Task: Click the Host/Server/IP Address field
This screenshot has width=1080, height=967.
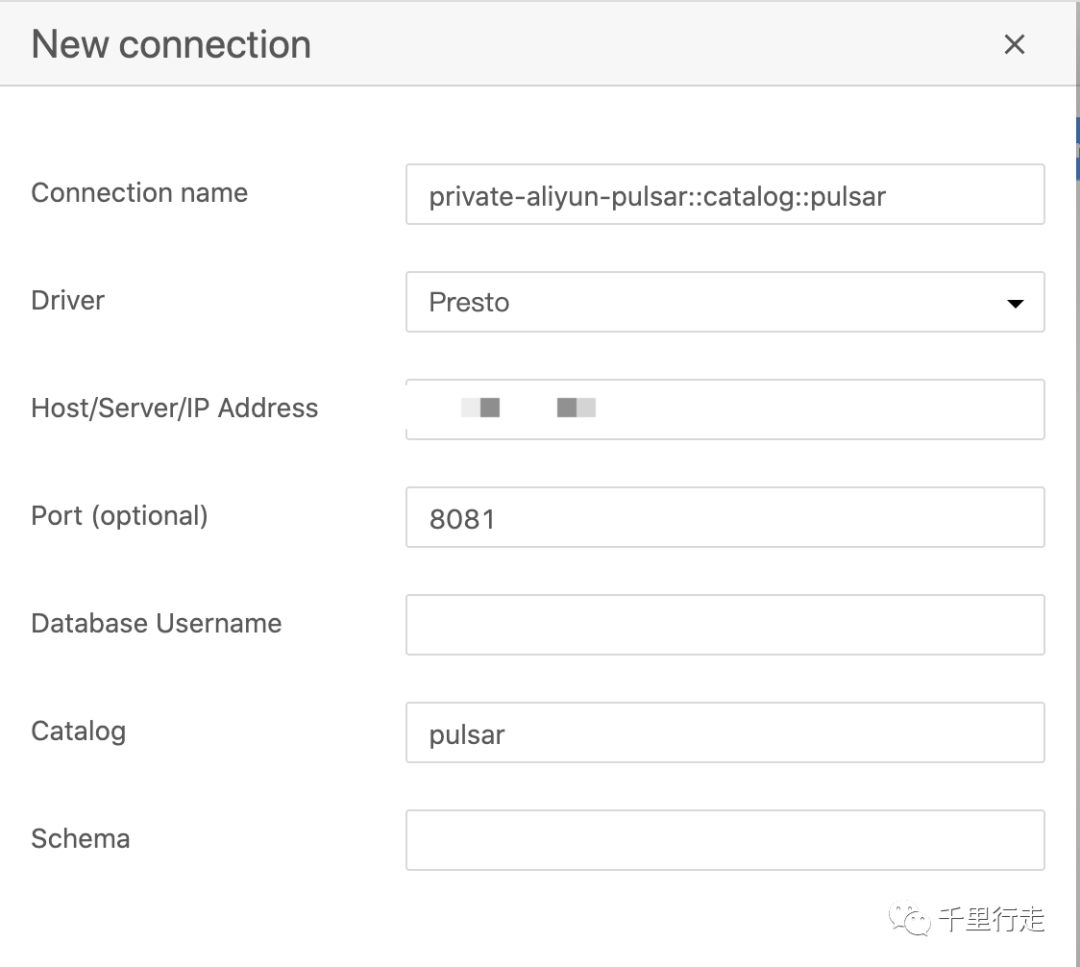Action: [725, 409]
